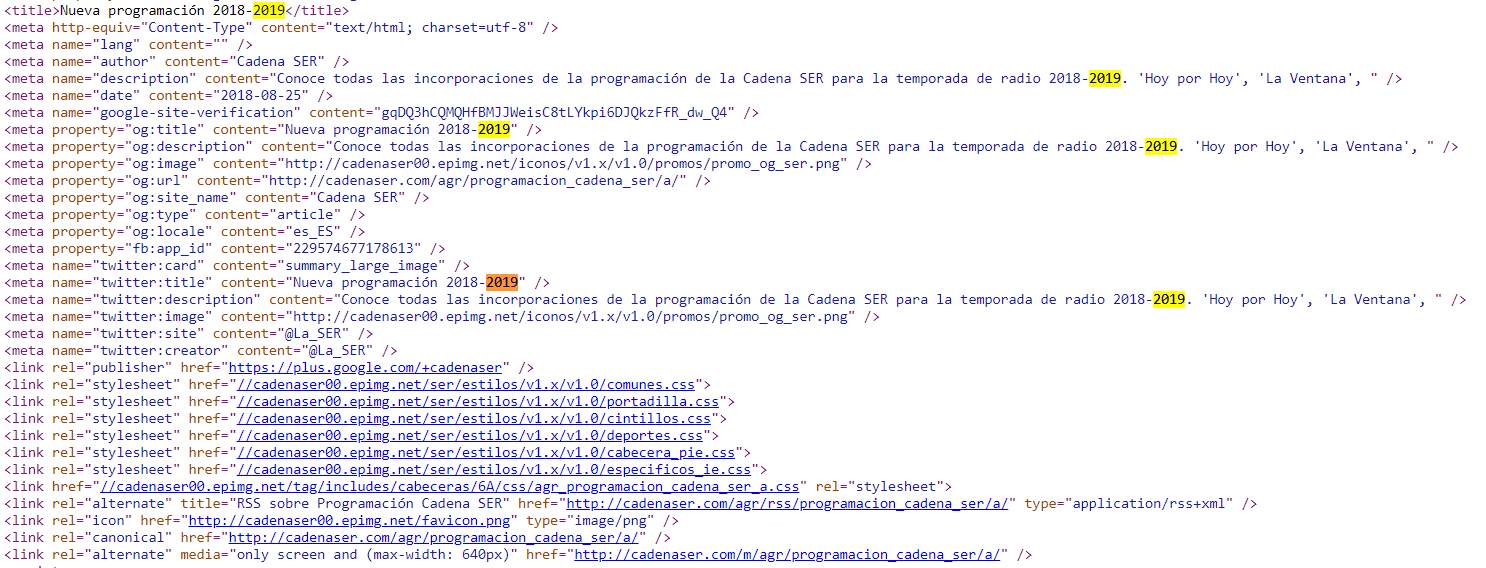Click the twitter:card value summary_large_image
Screen dimensions: 1486x568
click(363, 265)
